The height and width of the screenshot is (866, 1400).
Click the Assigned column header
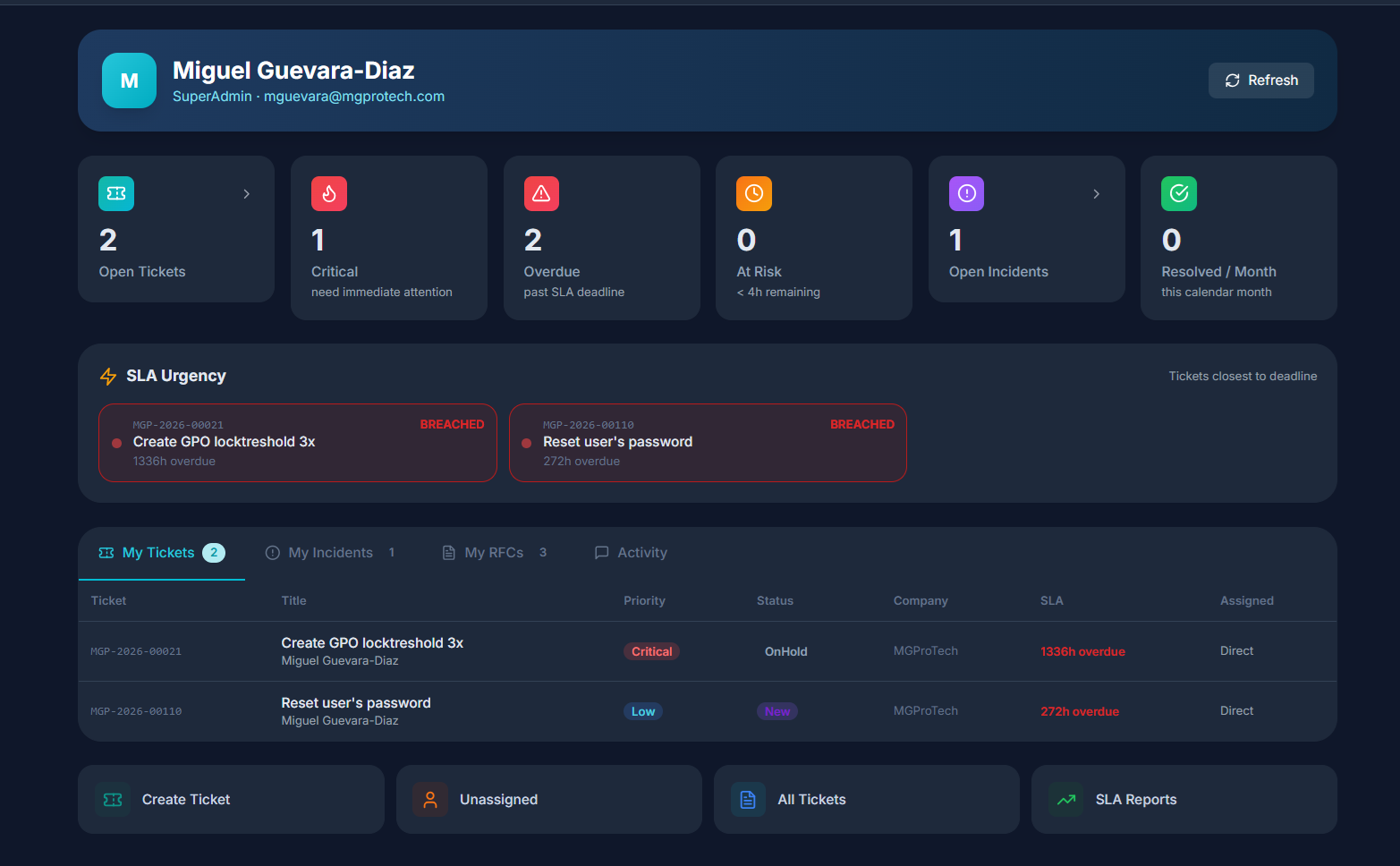click(x=1247, y=600)
